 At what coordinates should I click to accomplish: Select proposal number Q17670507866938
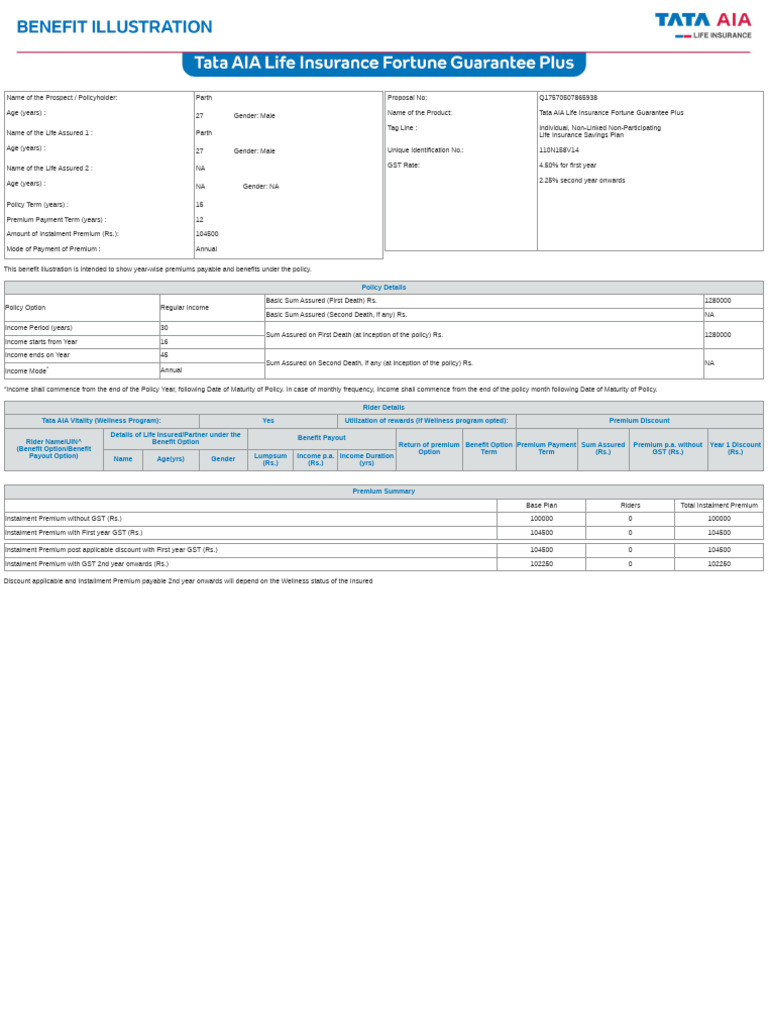pyautogui.click(x=568, y=97)
